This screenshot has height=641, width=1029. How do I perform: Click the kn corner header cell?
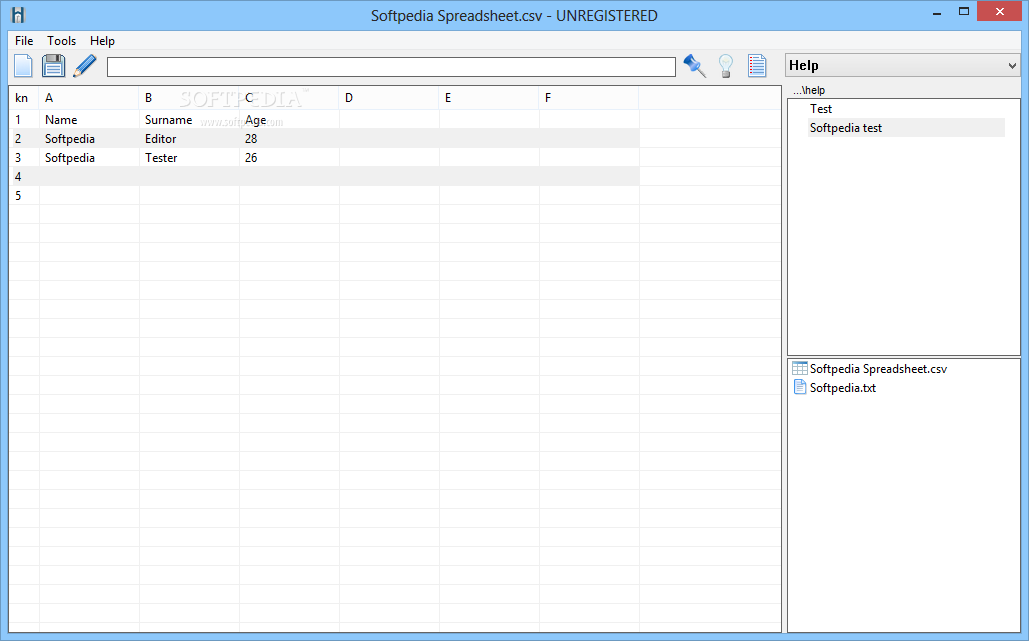pos(24,98)
